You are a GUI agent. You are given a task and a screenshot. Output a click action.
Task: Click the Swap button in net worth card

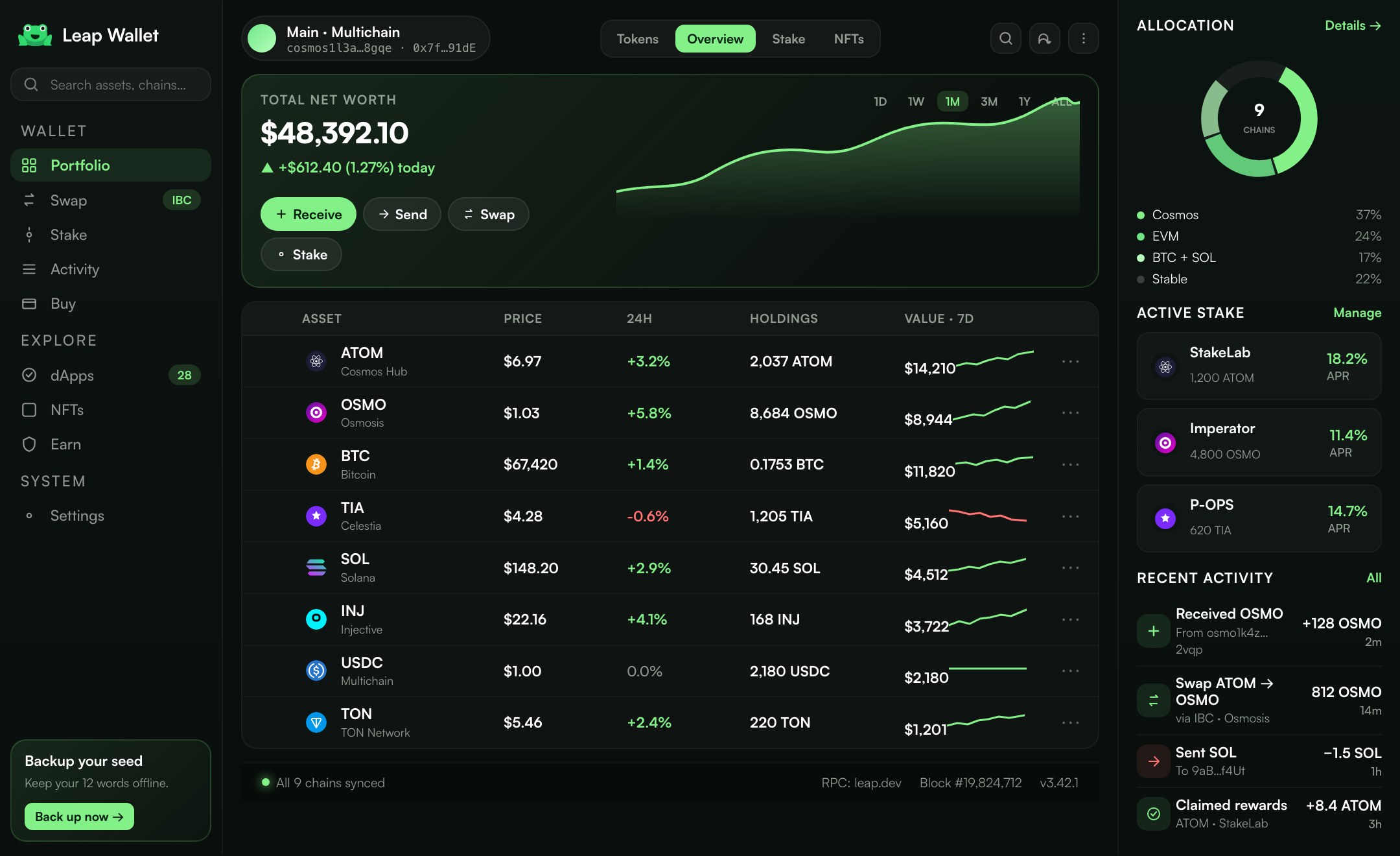coord(489,214)
